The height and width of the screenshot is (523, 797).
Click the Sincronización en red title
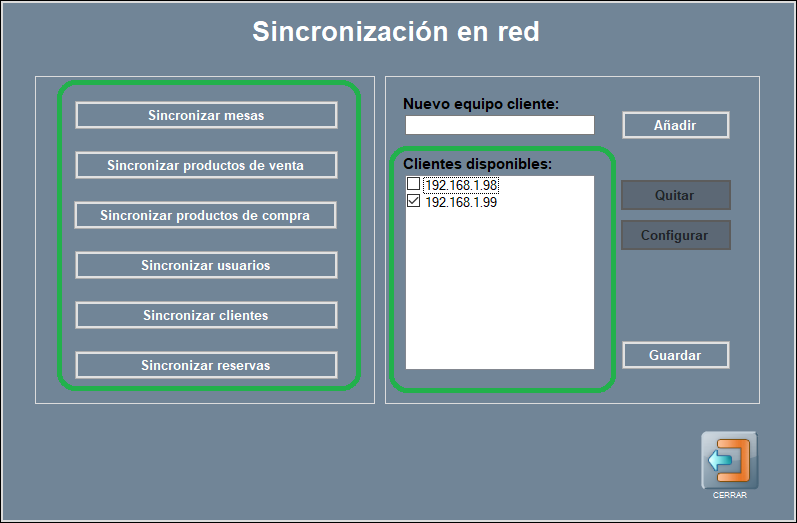pos(396,32)
